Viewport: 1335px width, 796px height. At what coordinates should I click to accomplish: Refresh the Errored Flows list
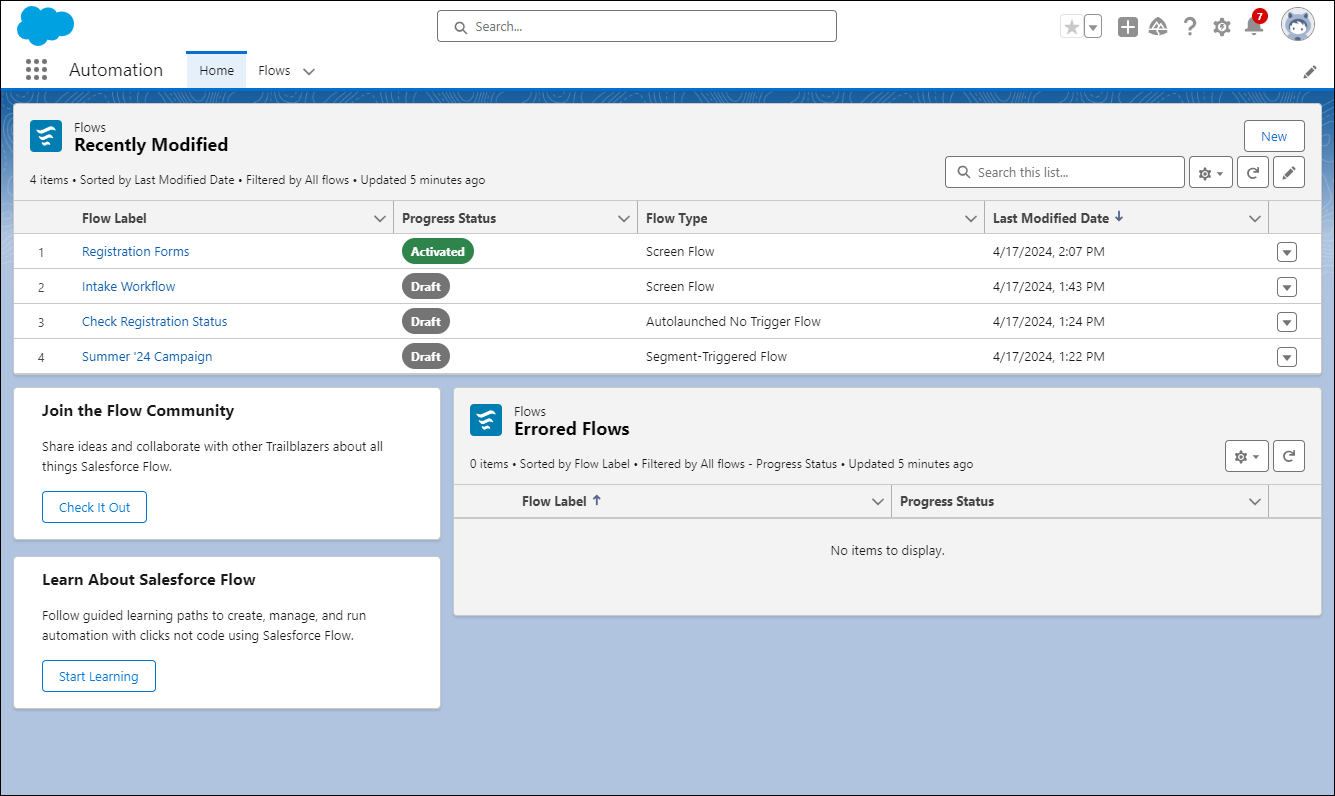1289,456
